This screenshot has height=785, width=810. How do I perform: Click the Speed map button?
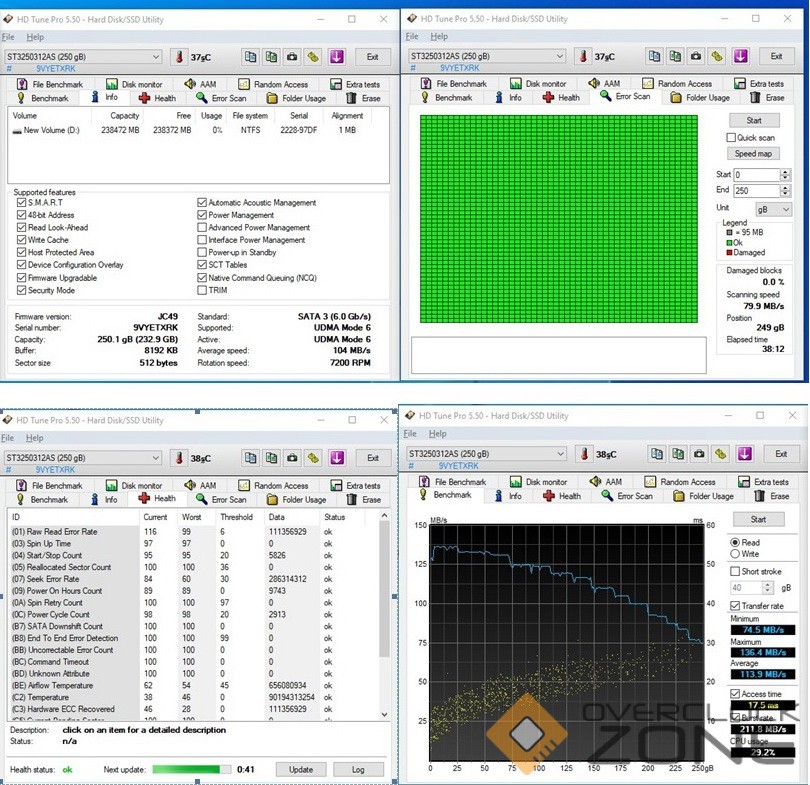753,154
